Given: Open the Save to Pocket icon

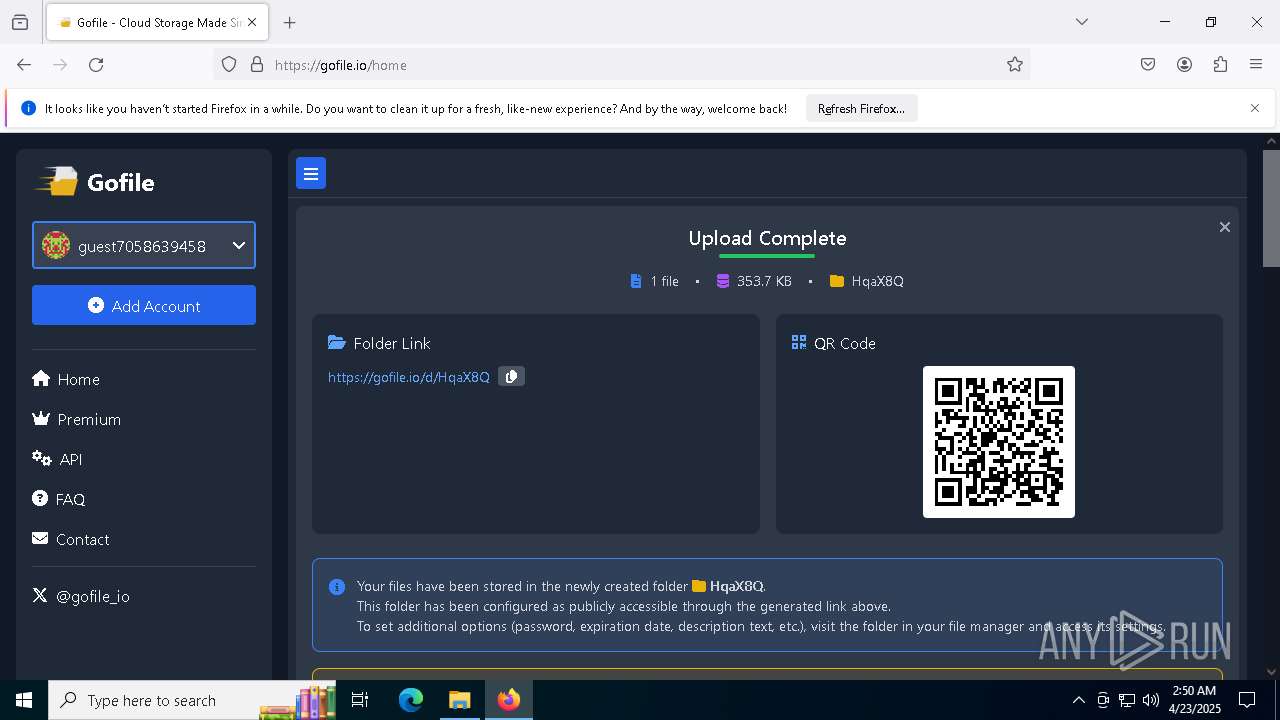Looking at the screenshot, I should 1148,65.
